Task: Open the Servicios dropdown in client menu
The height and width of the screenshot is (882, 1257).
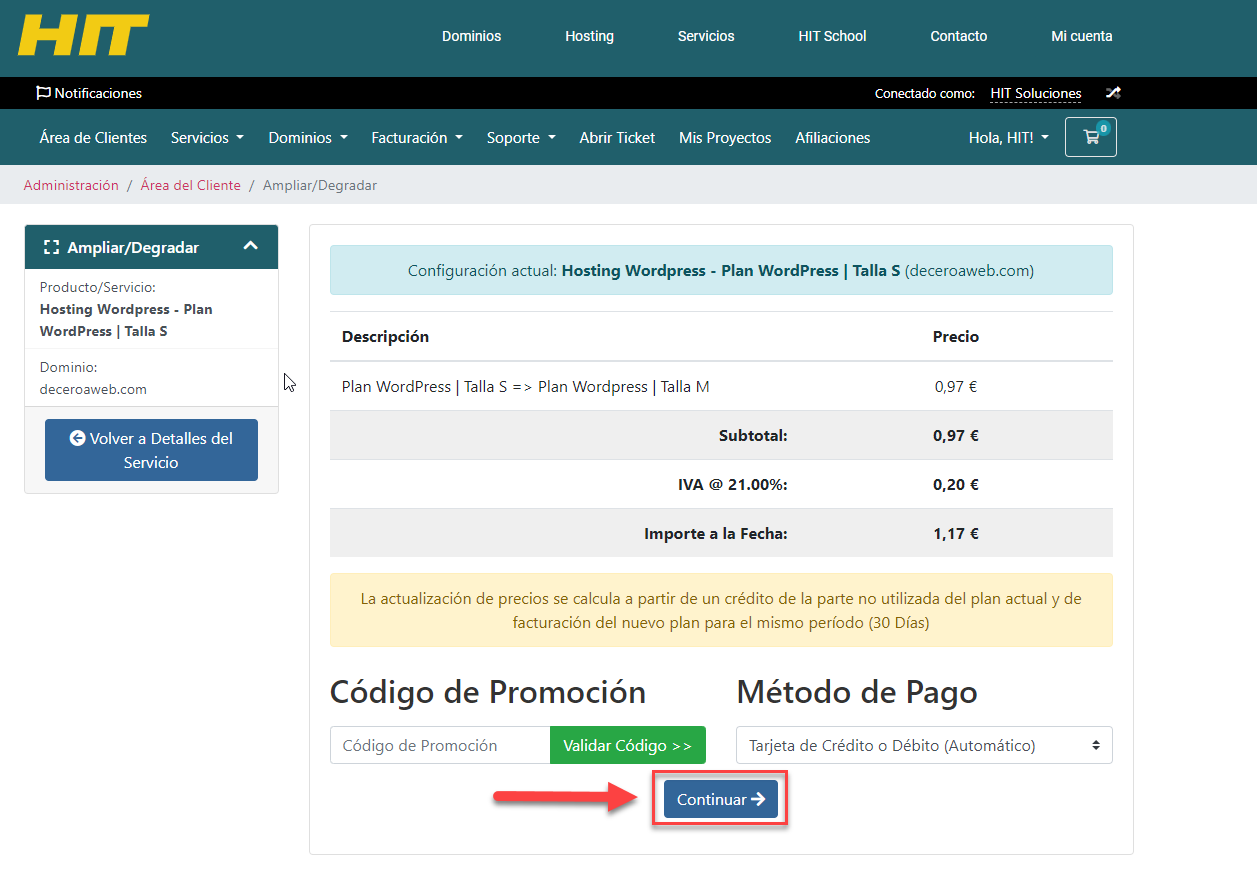Action: [207, 138]
